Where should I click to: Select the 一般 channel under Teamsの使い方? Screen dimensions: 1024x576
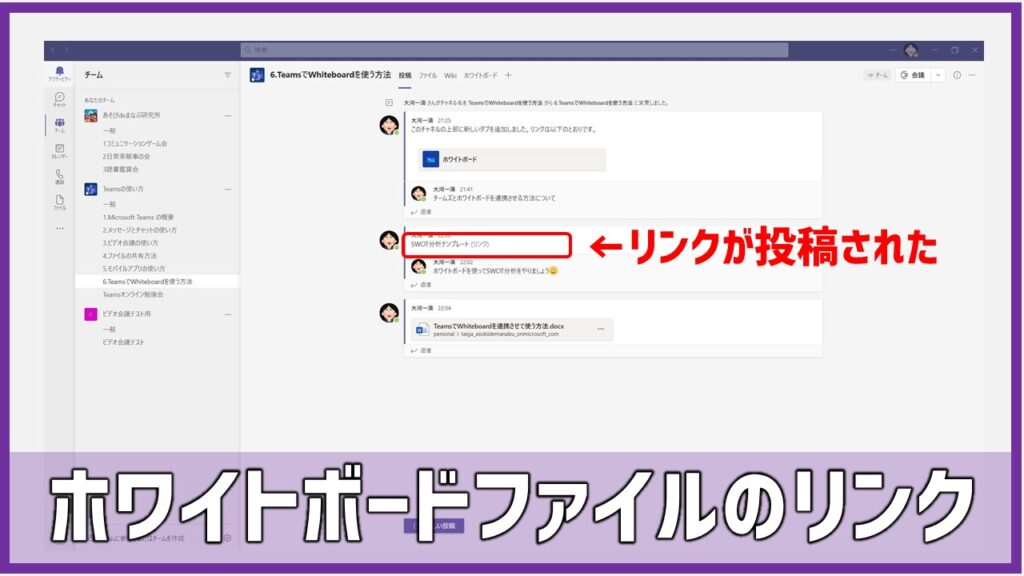(x=109, y=204)
